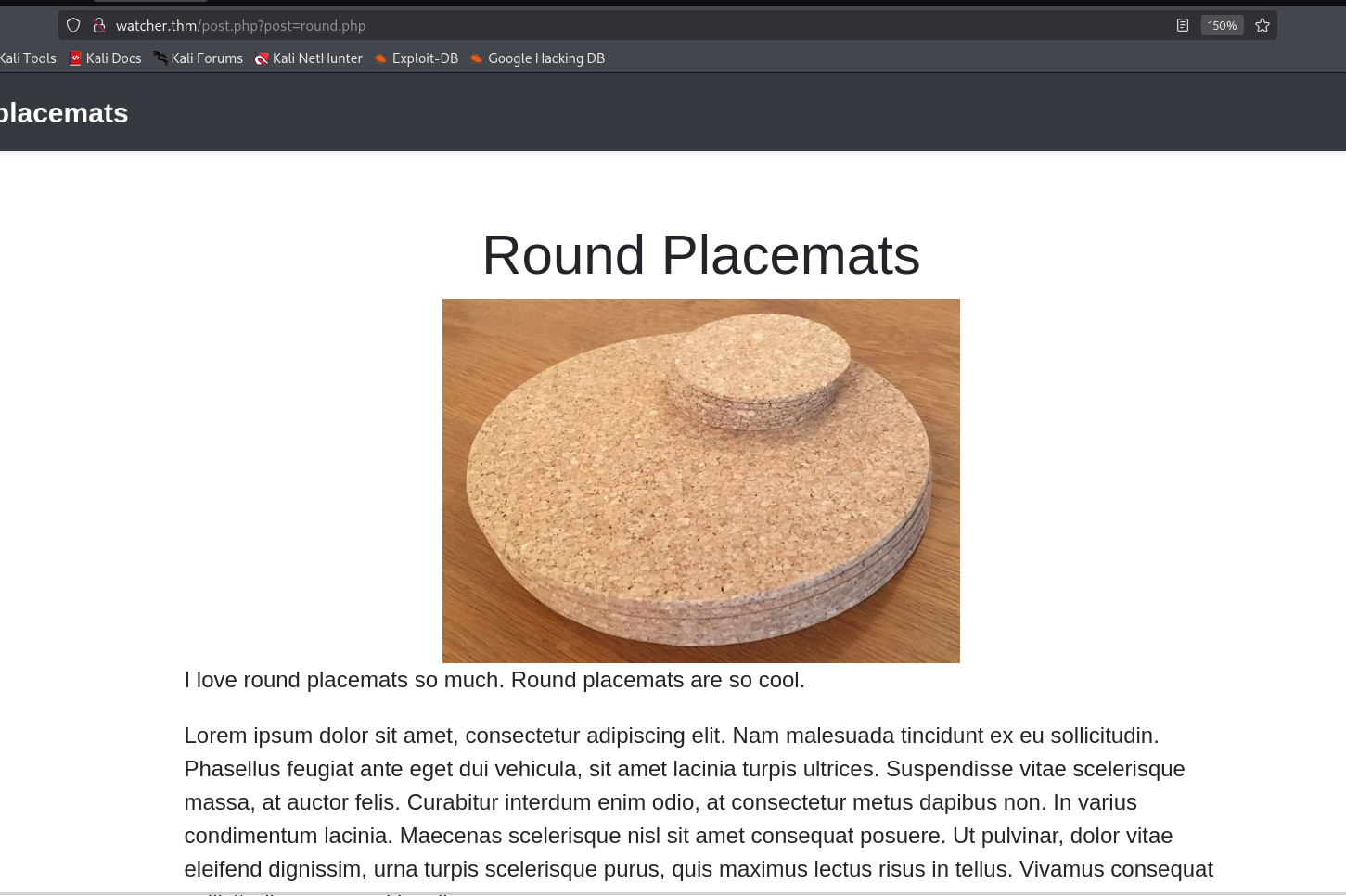Click the placemats site title link
This screenshot has width=1346, height=896.
coord(63,113)
